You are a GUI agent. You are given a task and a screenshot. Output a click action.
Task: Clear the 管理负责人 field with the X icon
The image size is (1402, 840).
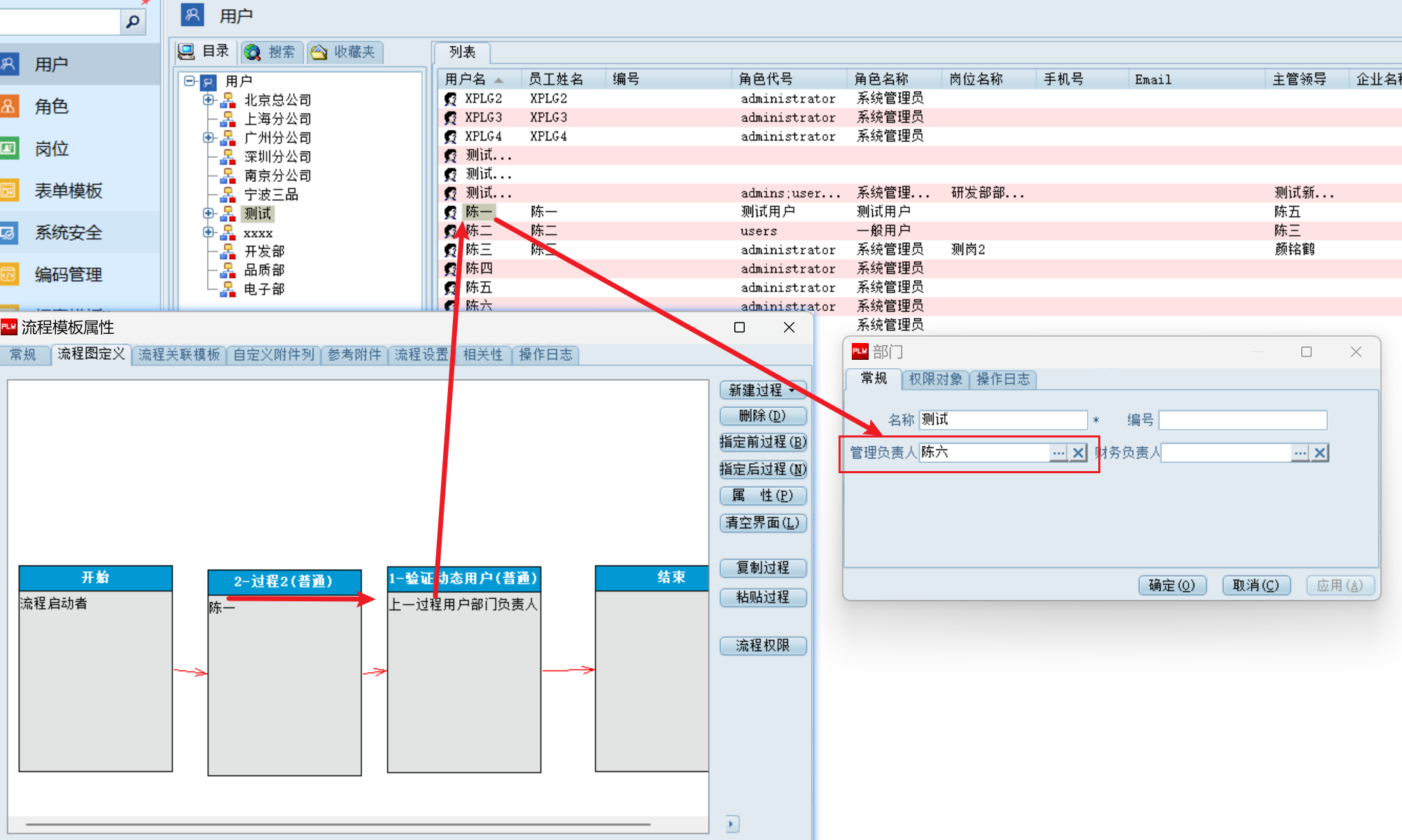1079,453
